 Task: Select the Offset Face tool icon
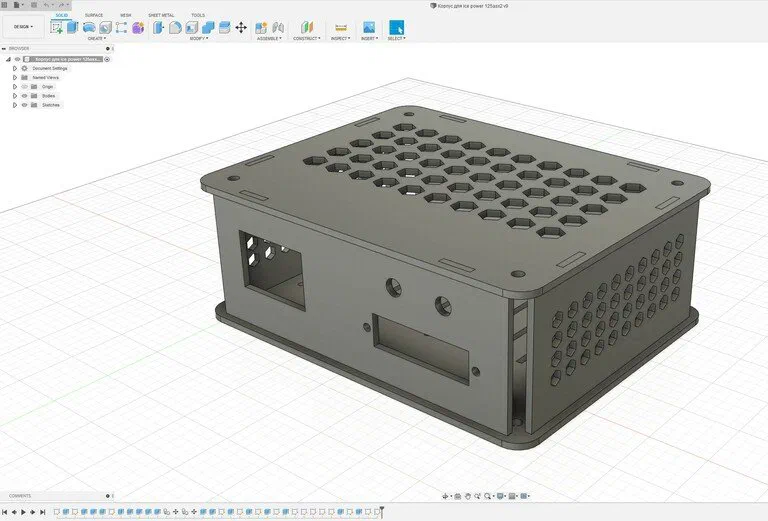click(224, 27)
